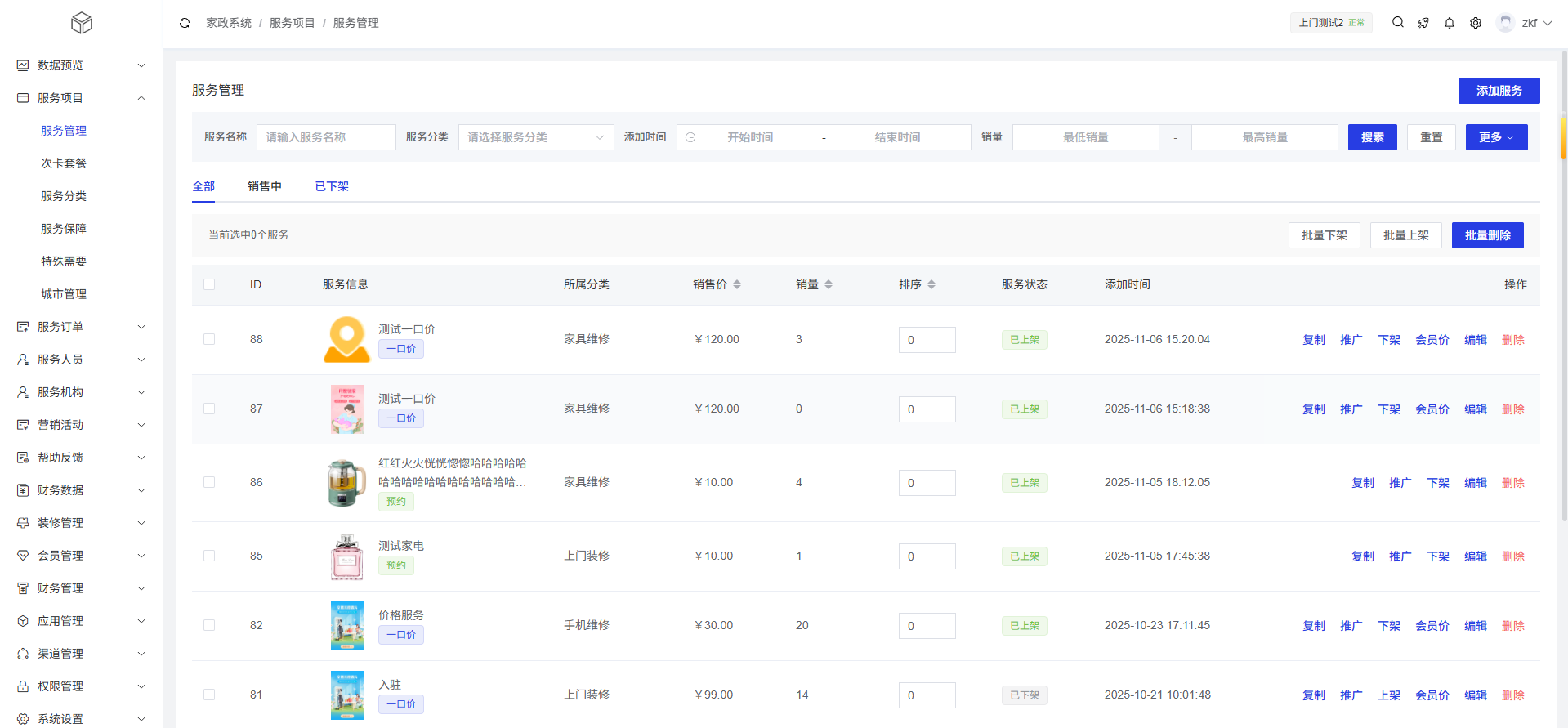This screenshot has width=1568, height=728.
Task: Expand the 服务订单 sidebar menu
Action: (81, 327)
